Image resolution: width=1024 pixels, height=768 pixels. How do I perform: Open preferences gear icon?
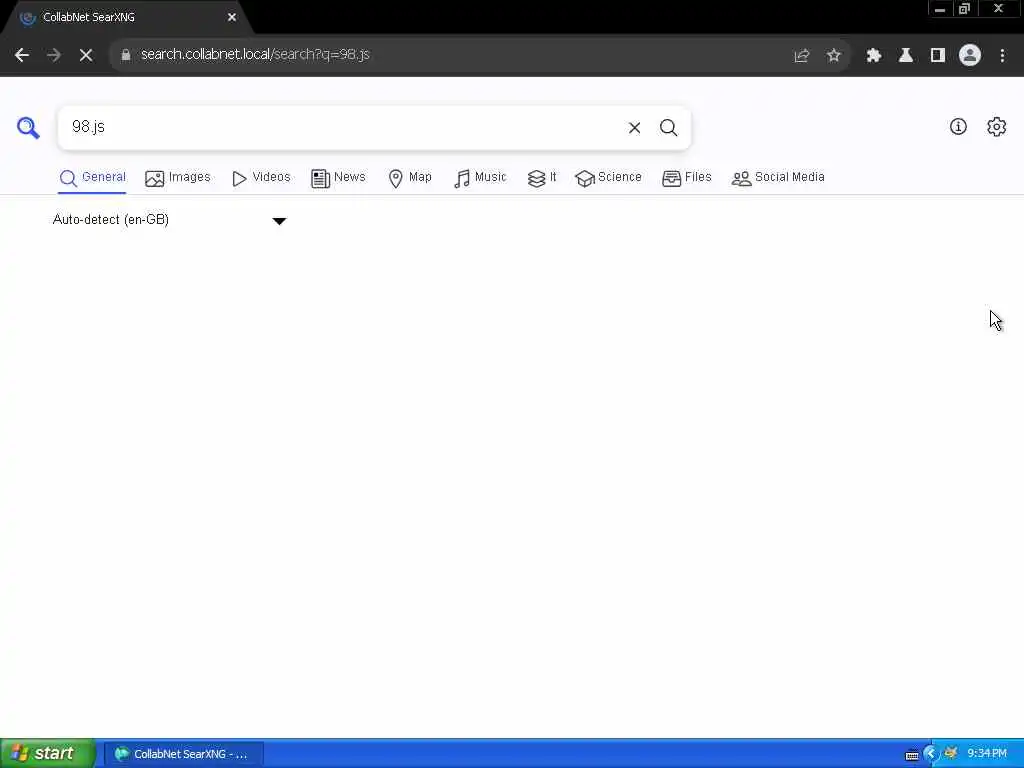click(997, 127)
